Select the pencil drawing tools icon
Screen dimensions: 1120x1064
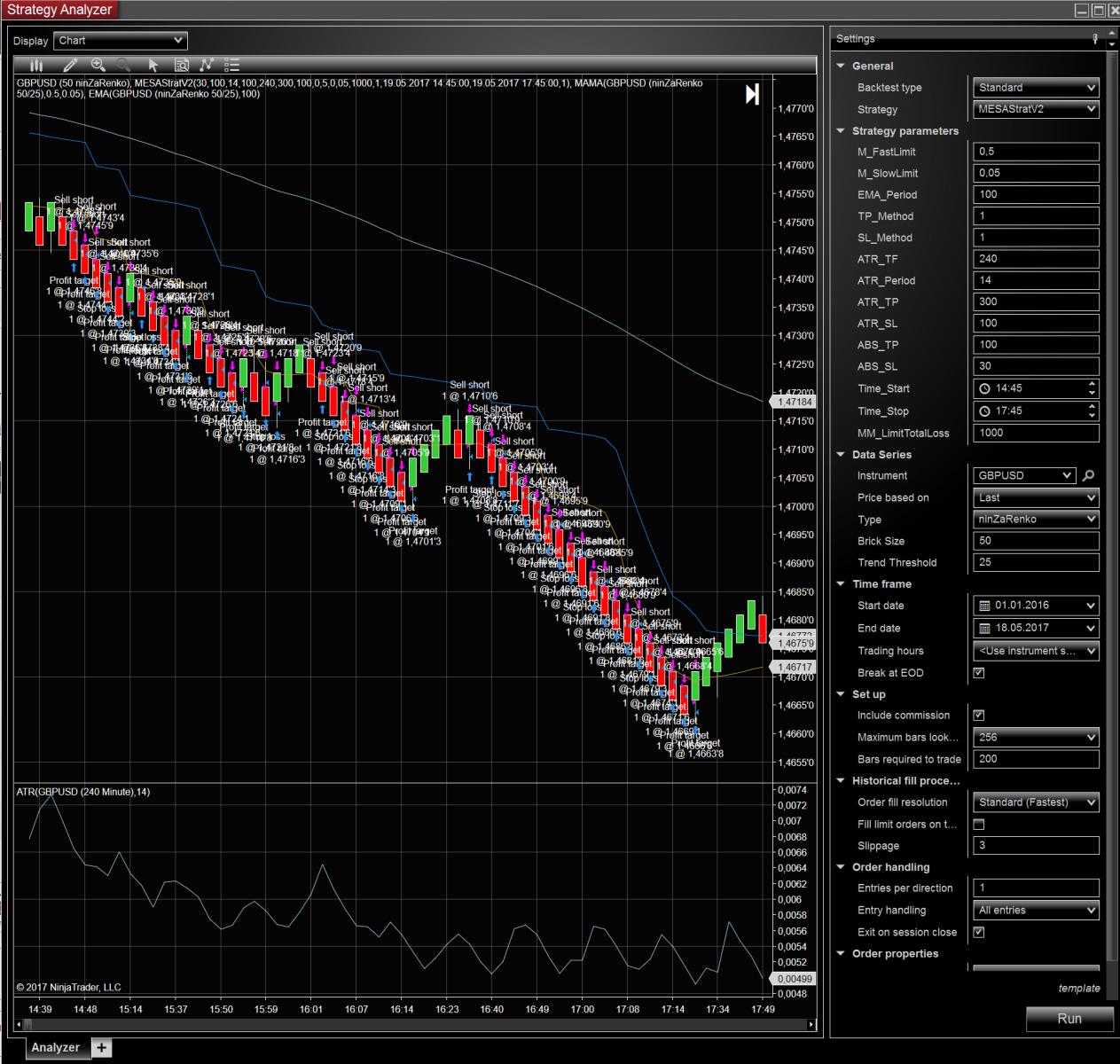[70, 65]
